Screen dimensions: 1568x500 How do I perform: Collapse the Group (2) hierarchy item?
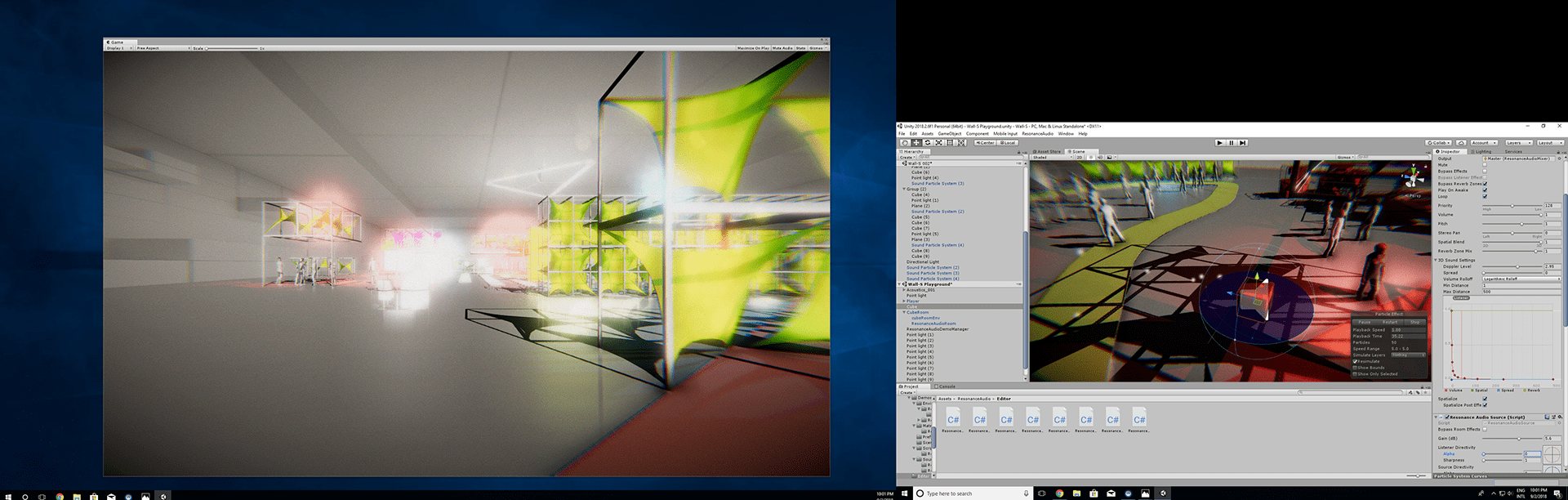[x=904, y=189]
